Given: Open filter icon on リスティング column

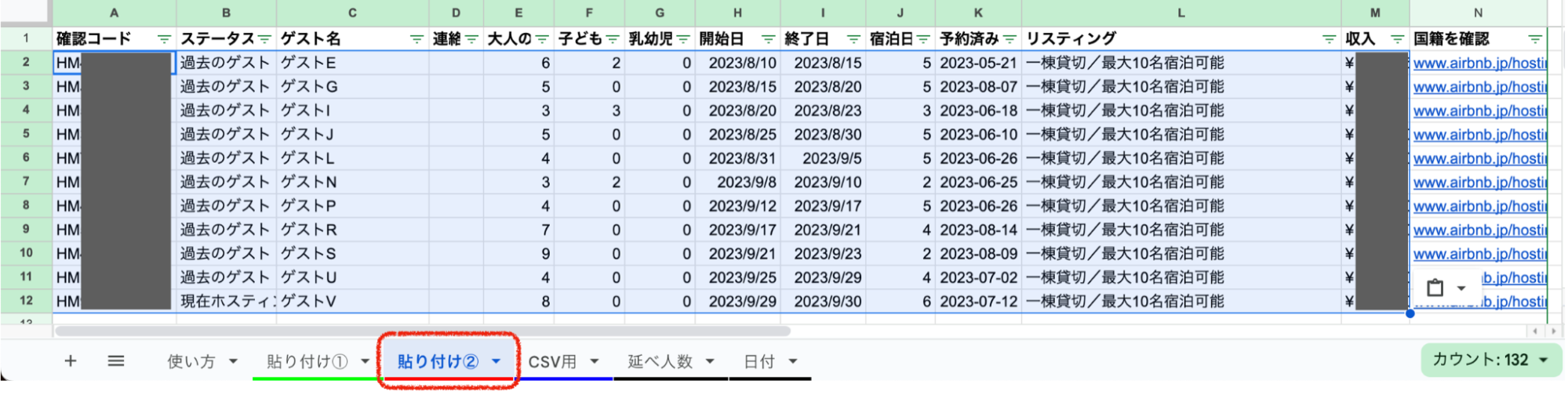Looking at the screenshot, I should coord(1329,39).
